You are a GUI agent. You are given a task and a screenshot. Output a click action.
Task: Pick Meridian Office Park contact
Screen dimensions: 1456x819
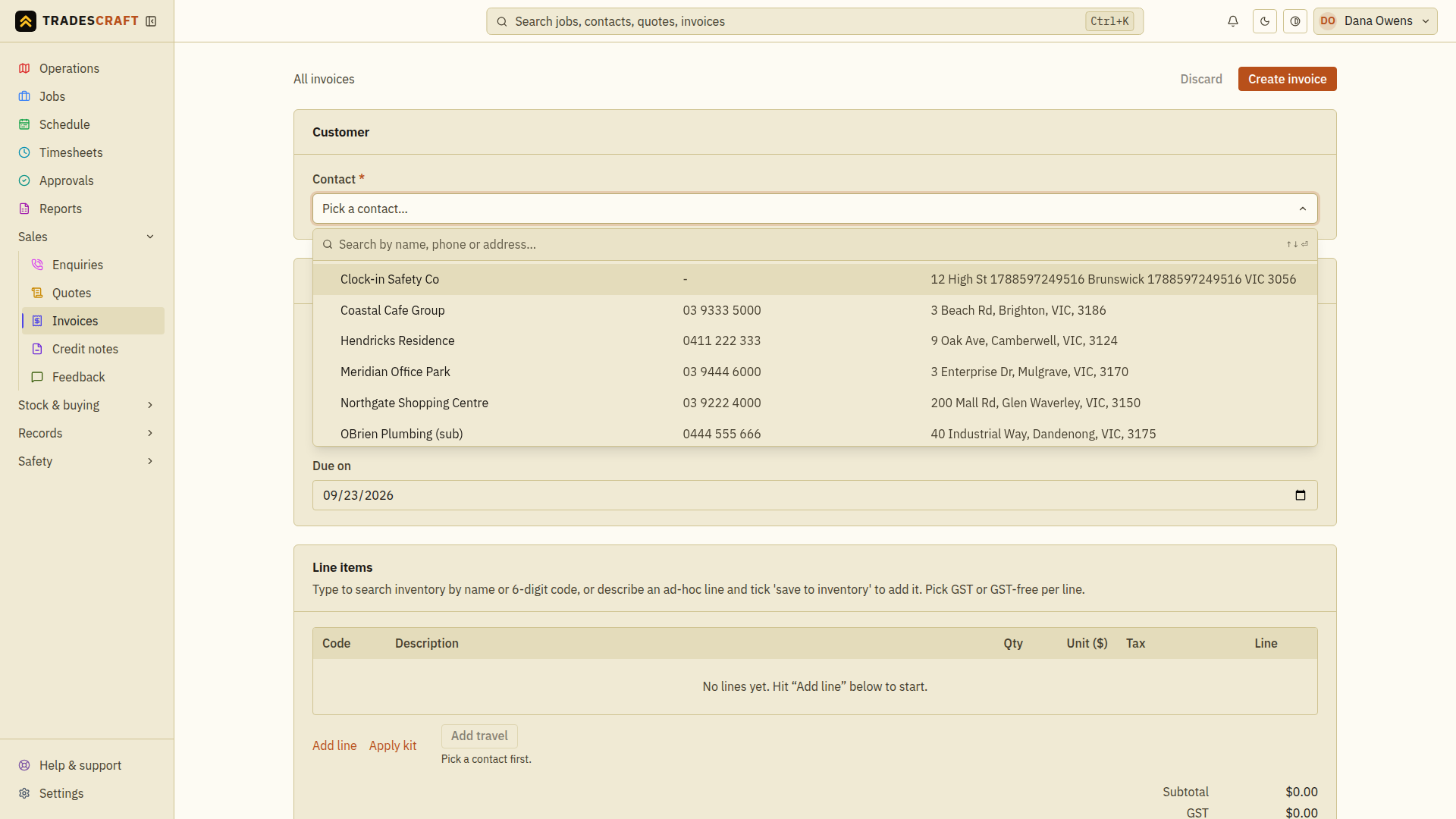tap(814, 372)
